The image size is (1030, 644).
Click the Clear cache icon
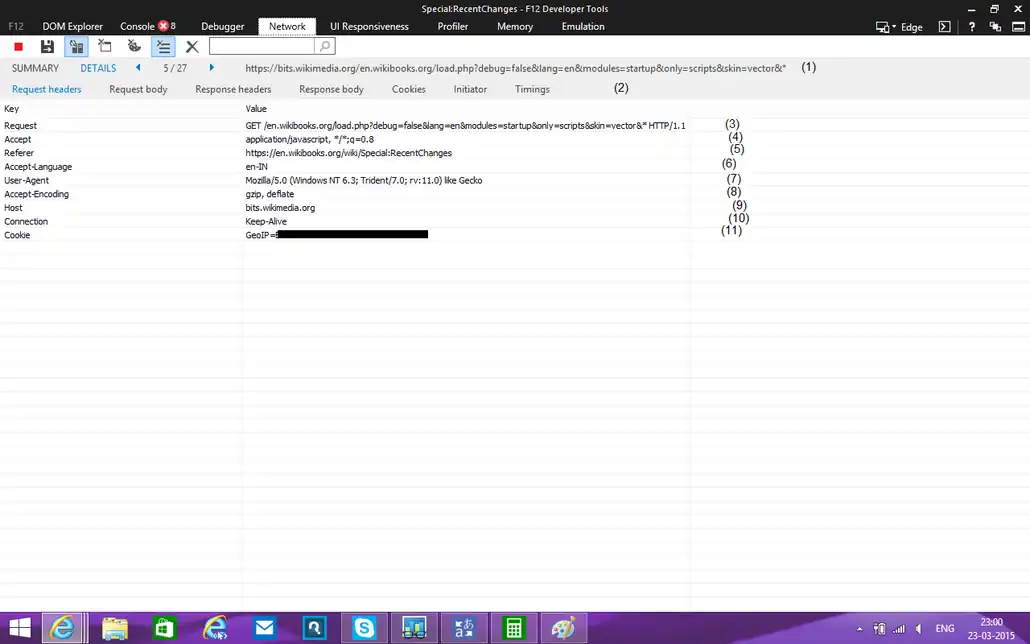tap(105, 46)
